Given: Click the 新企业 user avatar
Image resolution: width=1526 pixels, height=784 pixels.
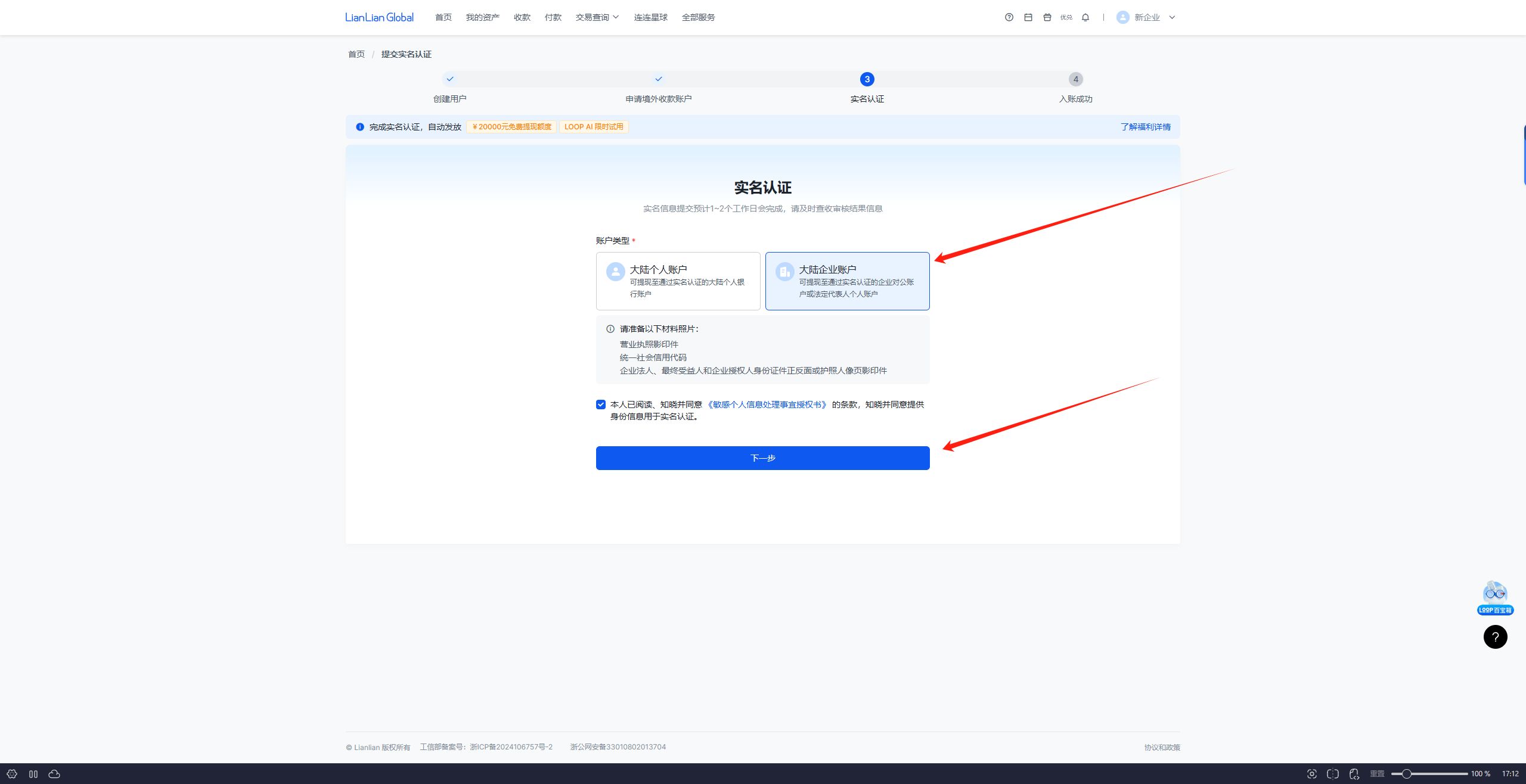Looking at the screenshot, I should (1123, 17).
